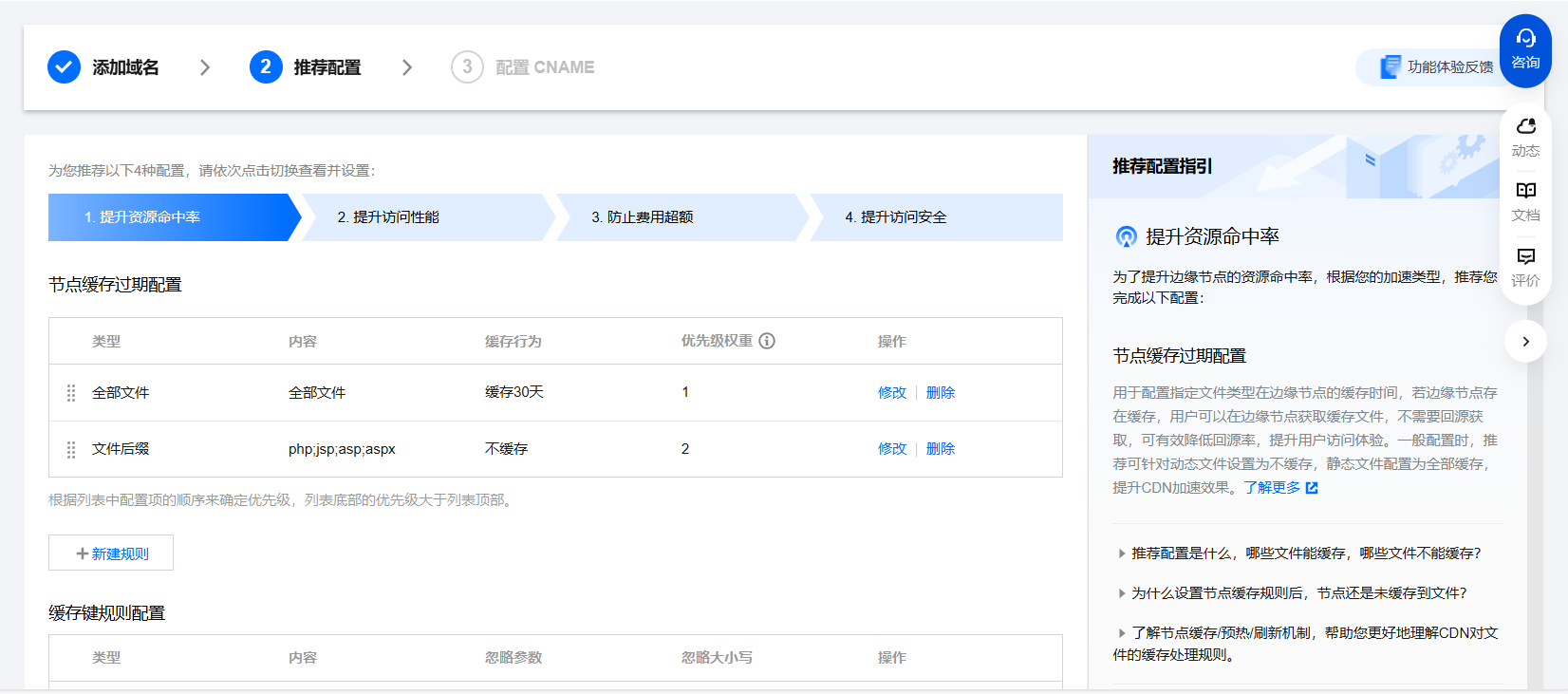Click 删除 for the 文件后缀 rule

coord(940,449)
